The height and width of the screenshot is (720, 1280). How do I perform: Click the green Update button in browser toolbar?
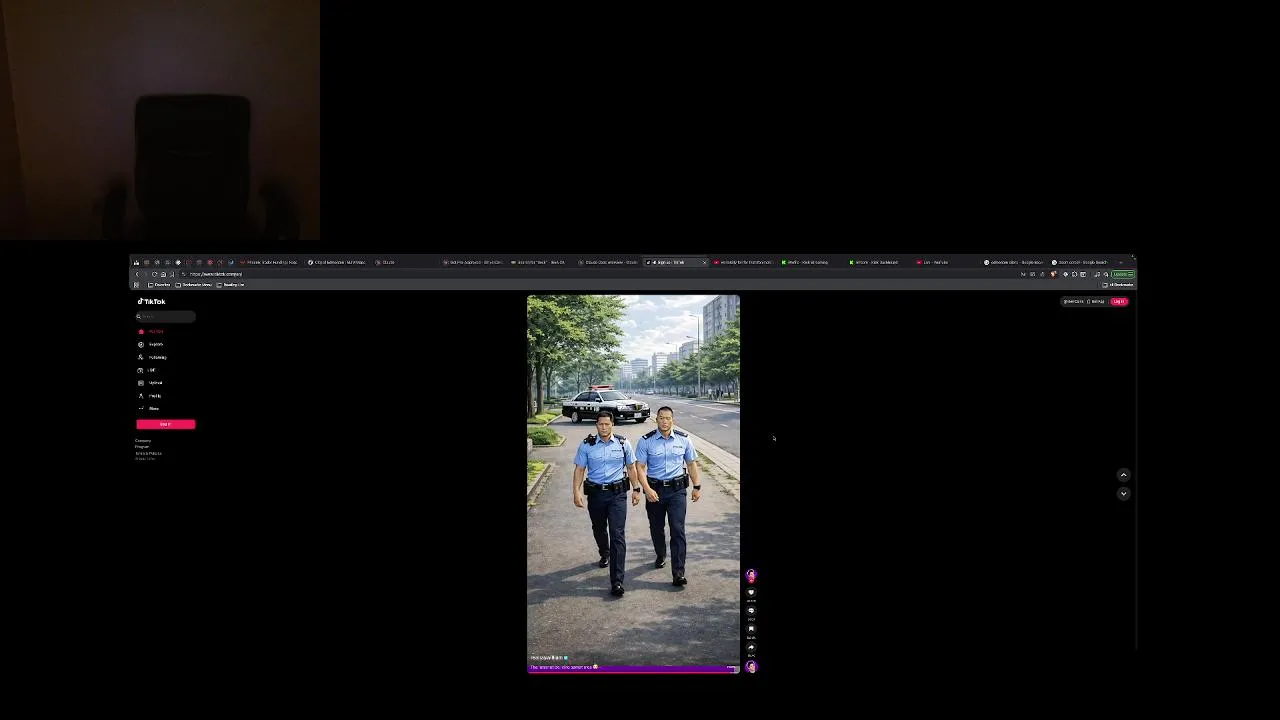[1123, 274]
